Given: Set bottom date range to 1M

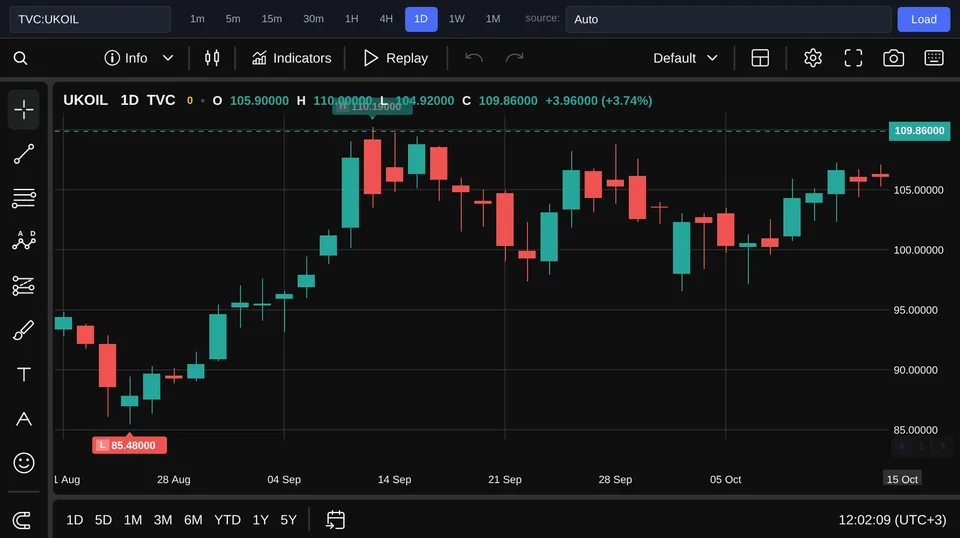Looking at the screenshot, I should click(x=133, y=520).
